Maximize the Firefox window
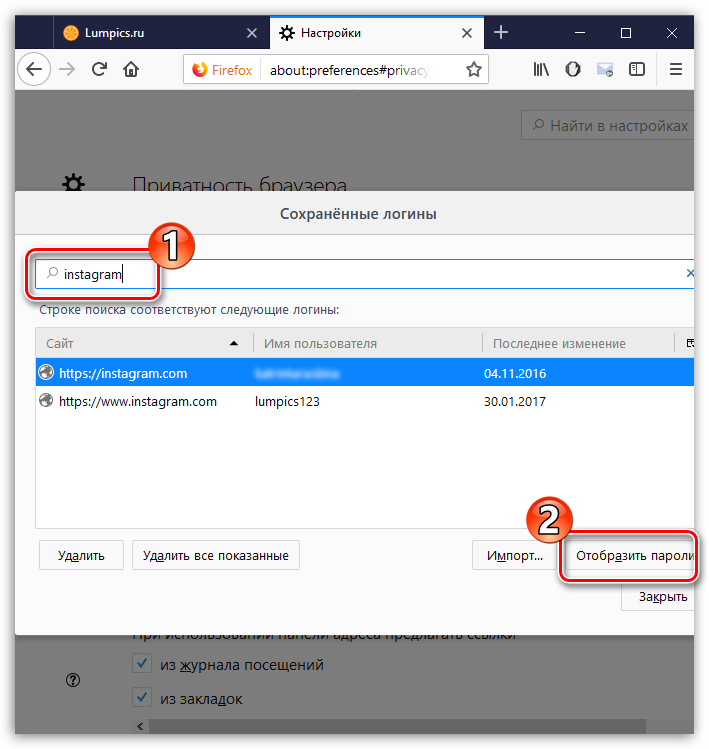The image size is (709, 749). (x=625, y=32)
